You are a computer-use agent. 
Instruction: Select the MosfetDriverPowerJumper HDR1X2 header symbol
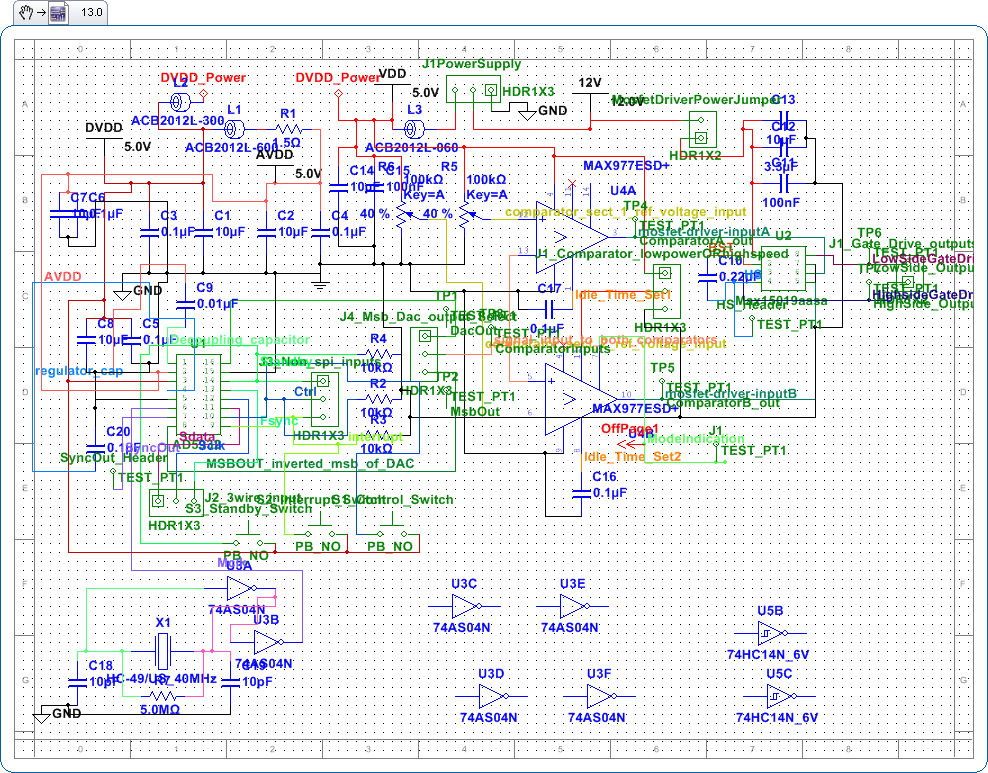click(x=702, y=130)
